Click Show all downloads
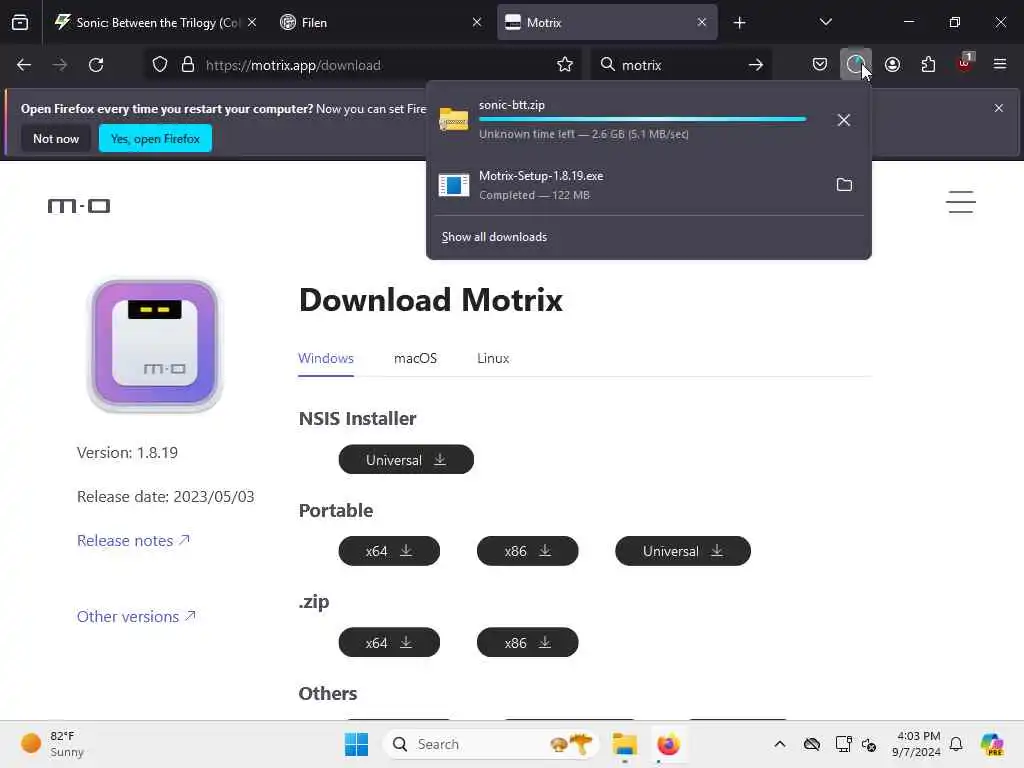1024x768 pixels. click(x=494, y=236)
